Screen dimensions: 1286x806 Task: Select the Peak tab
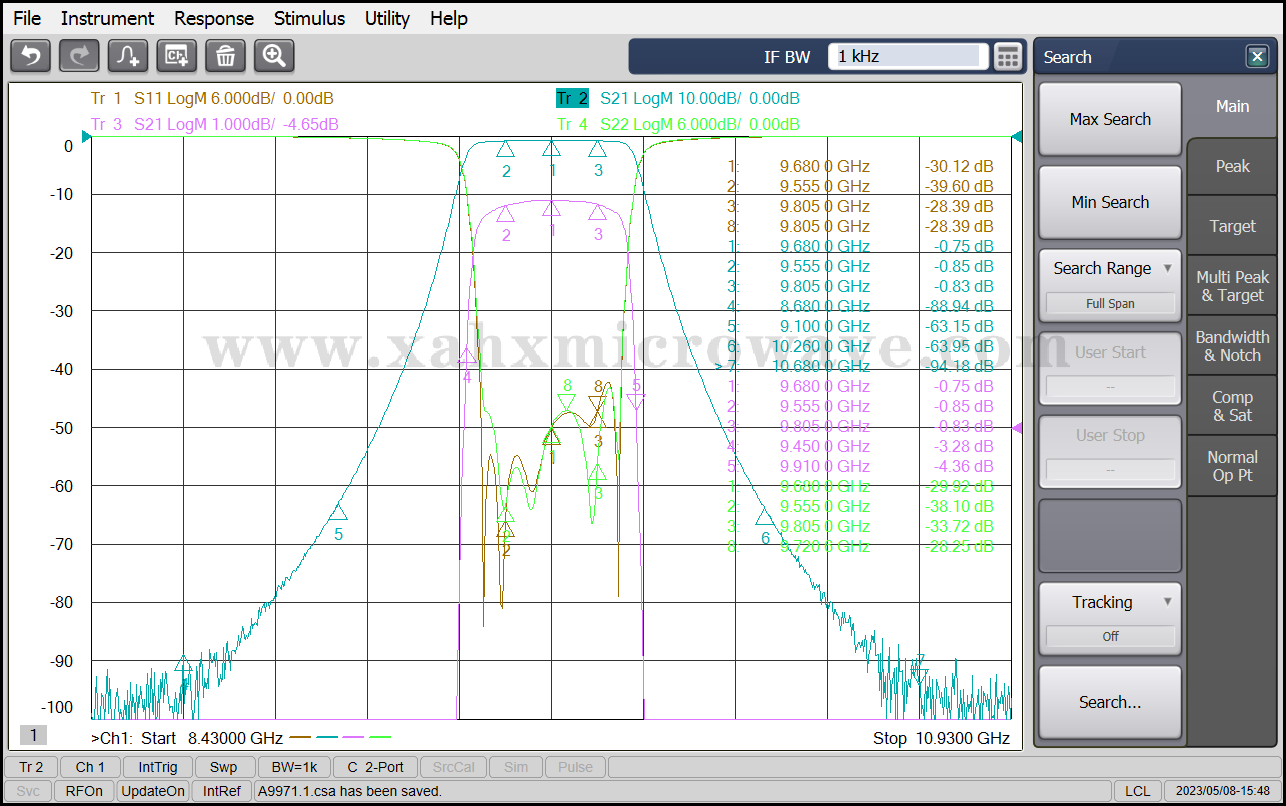point(1232,166)
